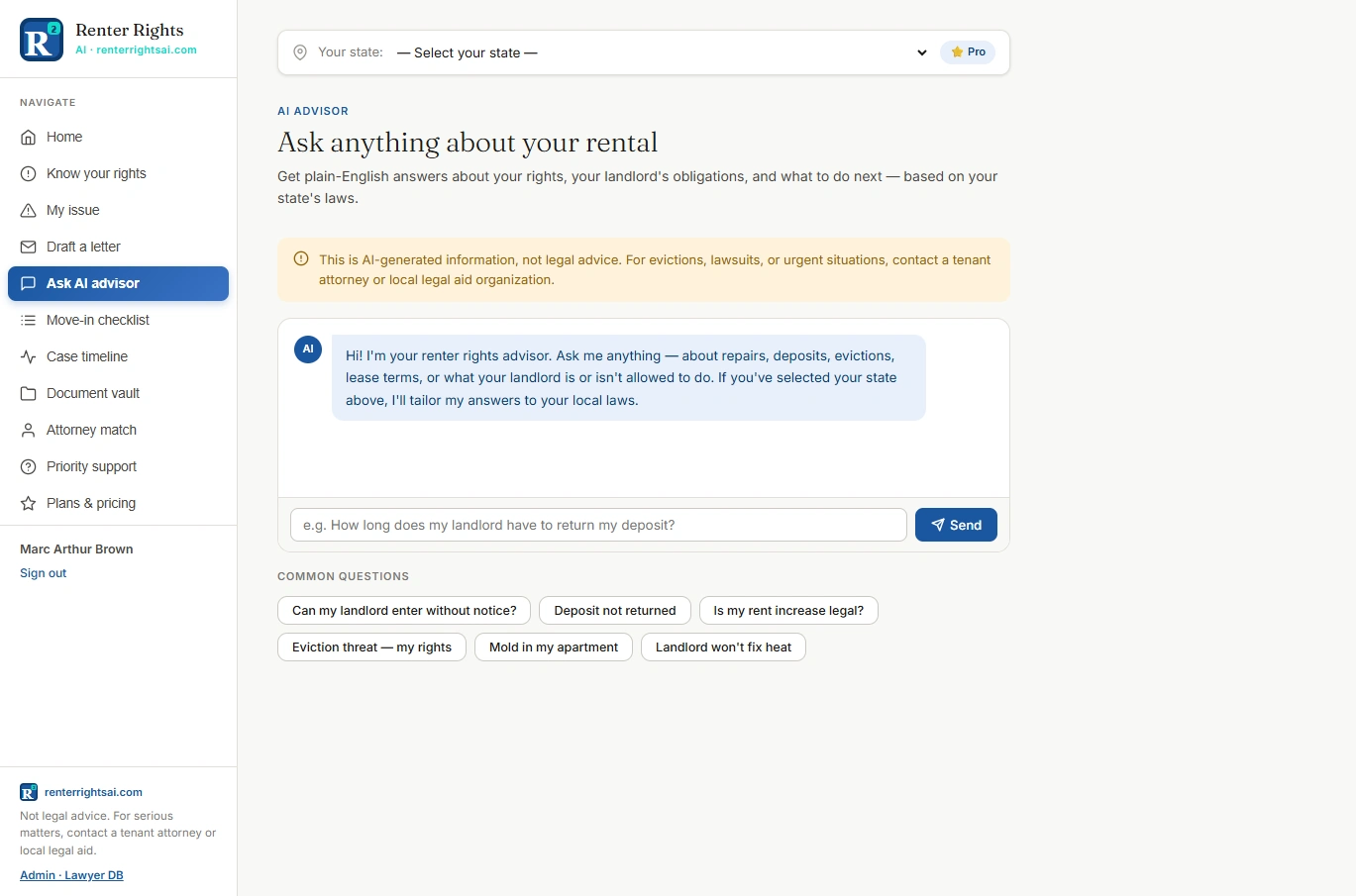Open the Select your state dropdown

pyautogui.click(x=661, y=52)
